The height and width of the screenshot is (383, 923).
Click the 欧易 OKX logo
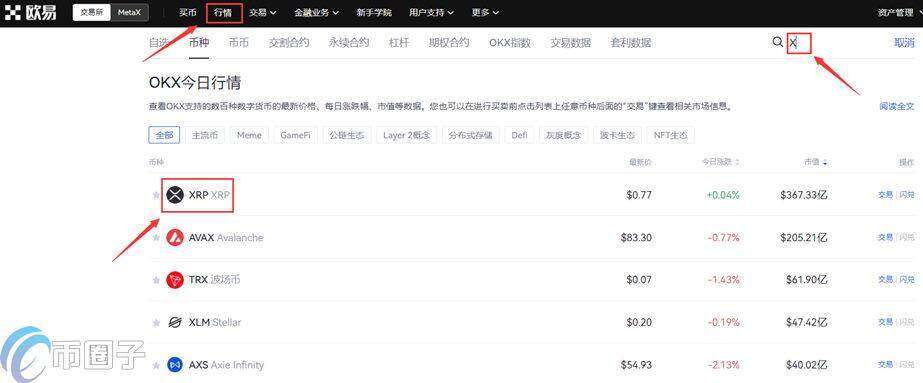(31, 12)
